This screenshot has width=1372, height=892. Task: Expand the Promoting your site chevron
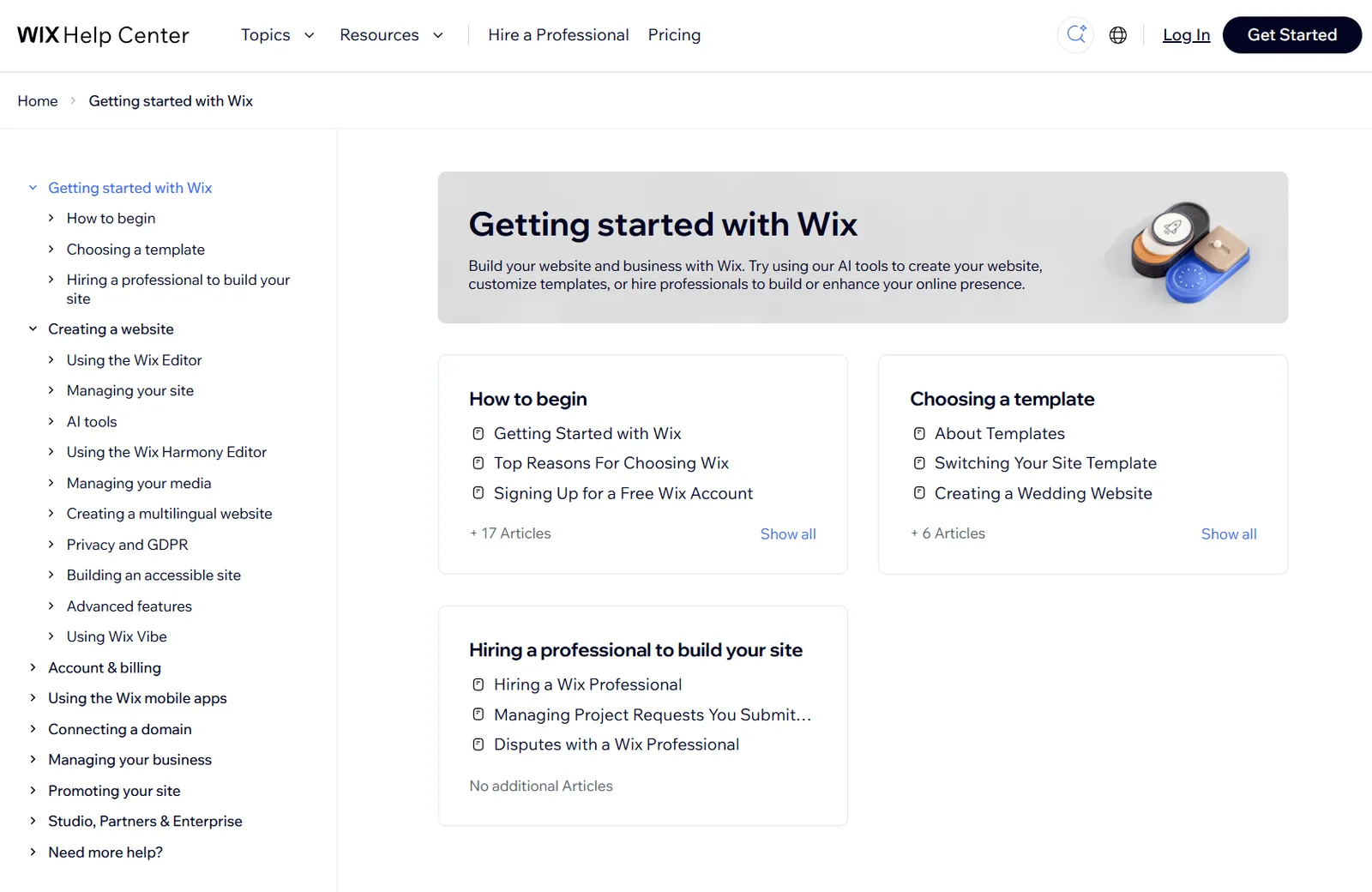pyautogui.click(x=33, y=790)
